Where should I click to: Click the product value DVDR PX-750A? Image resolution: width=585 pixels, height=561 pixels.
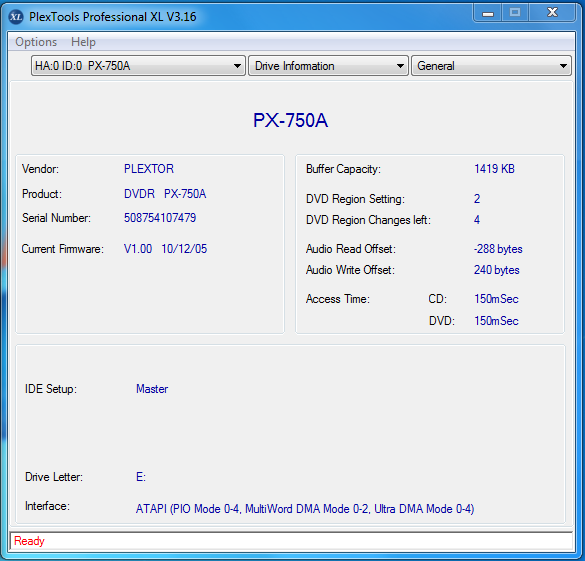[x=165, y=194]
